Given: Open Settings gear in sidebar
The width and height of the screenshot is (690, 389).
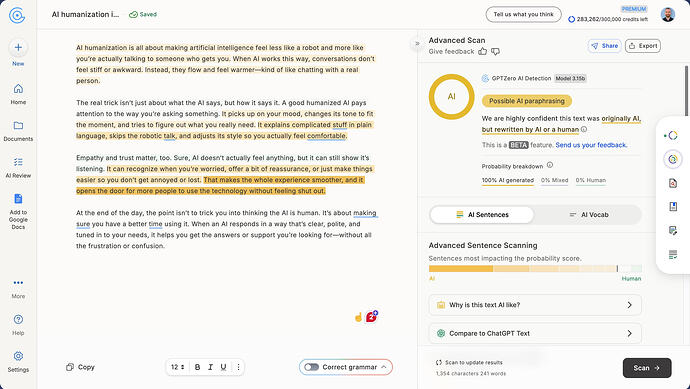Looking at the screenshot, I should [18, 362].
